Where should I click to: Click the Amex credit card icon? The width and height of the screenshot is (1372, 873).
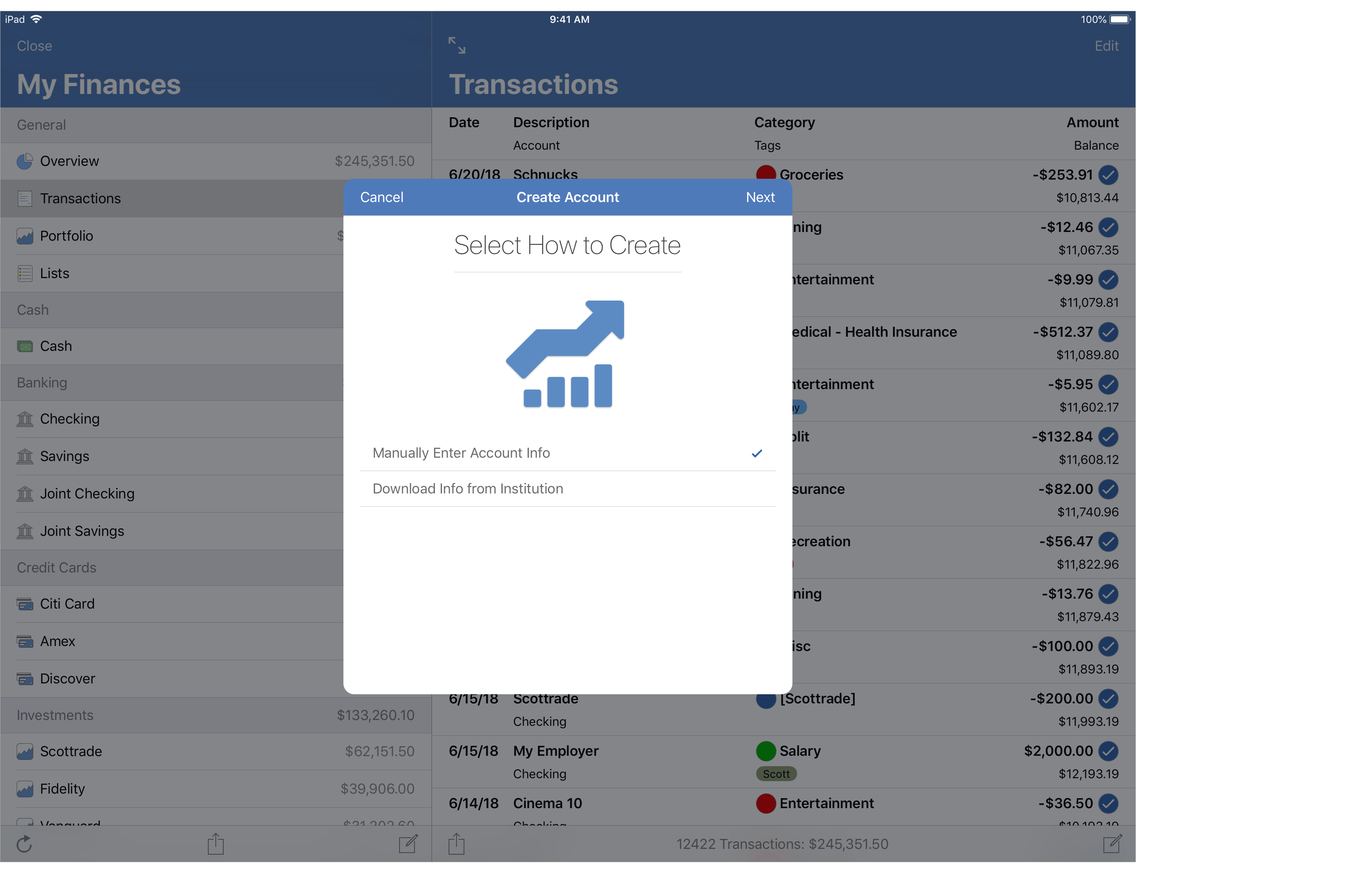coord(25,641)
